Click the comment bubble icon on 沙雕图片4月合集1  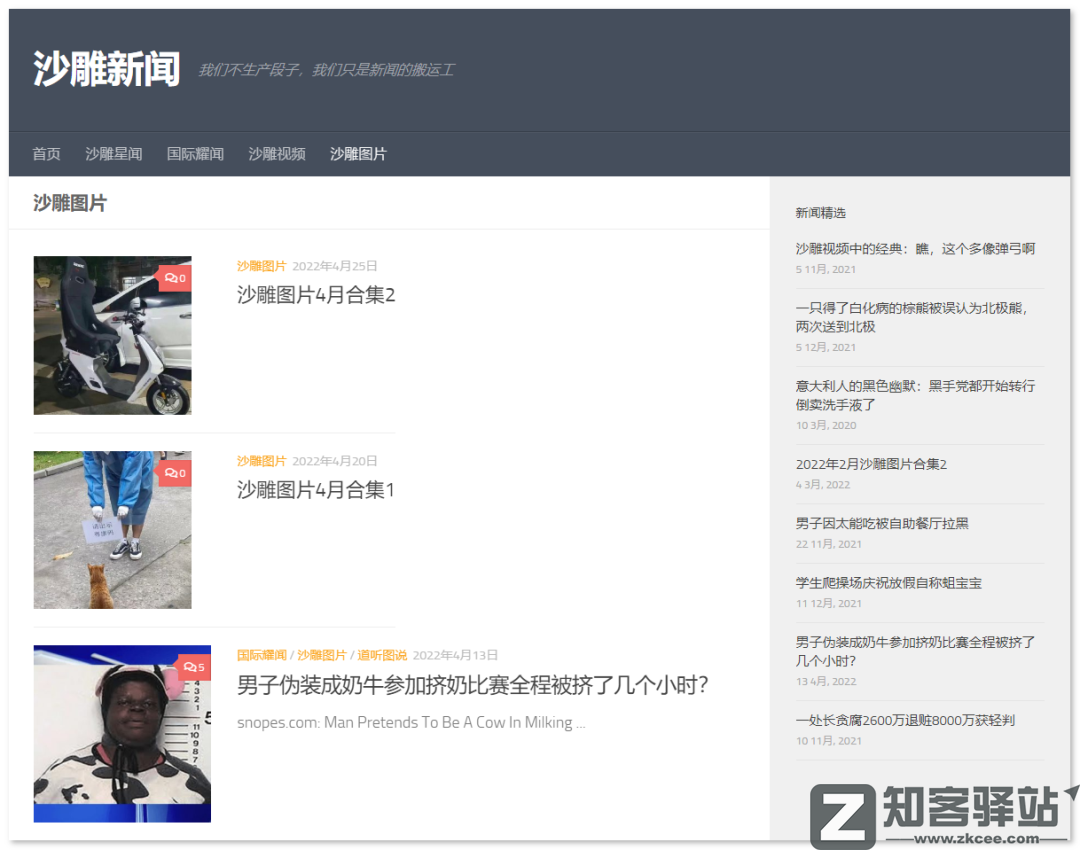(x=174, y=473)
